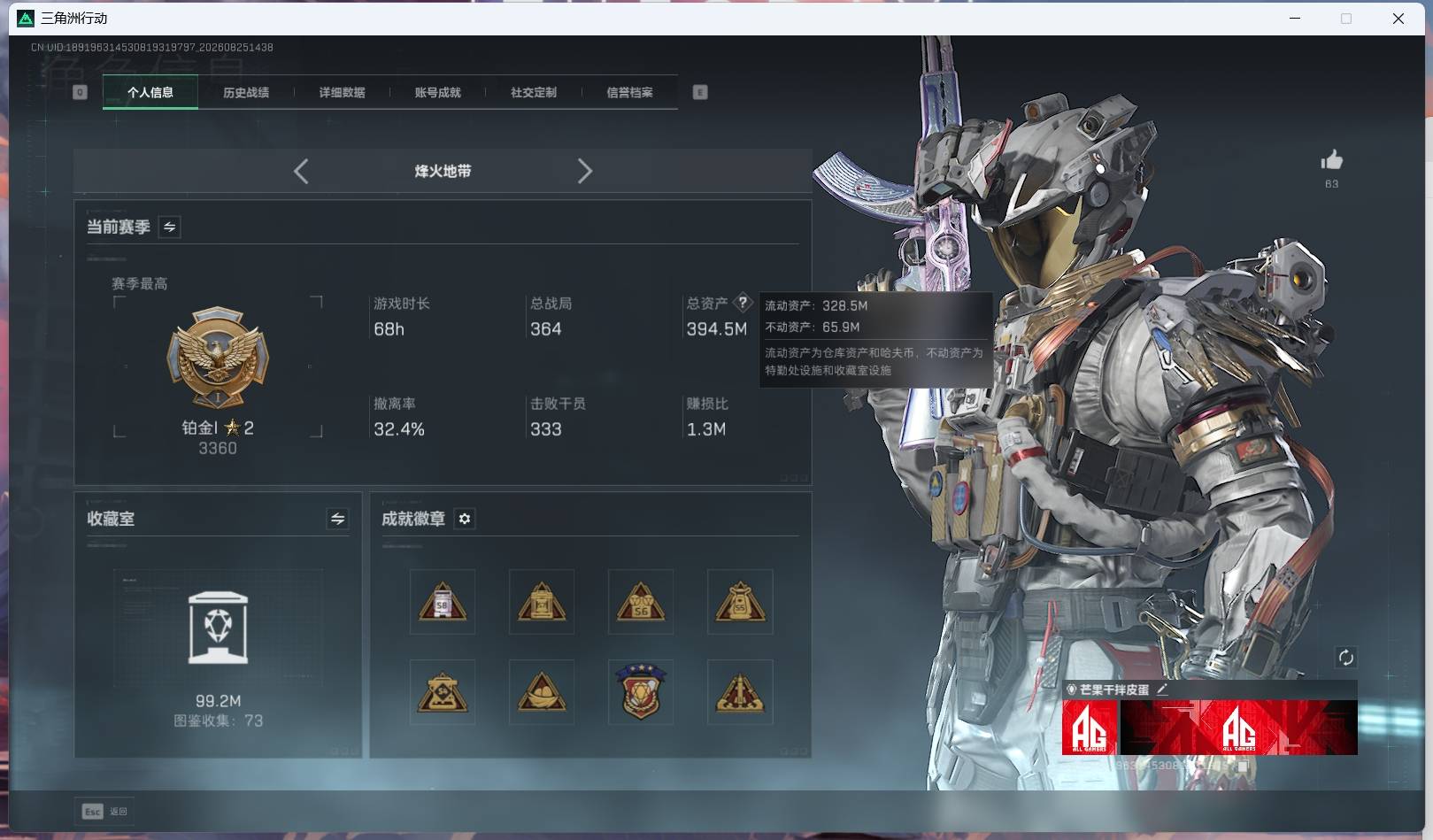Select the S6 achievement badge
The width and height of the screenshot is (1433, 840).
[x=641, y=602]
